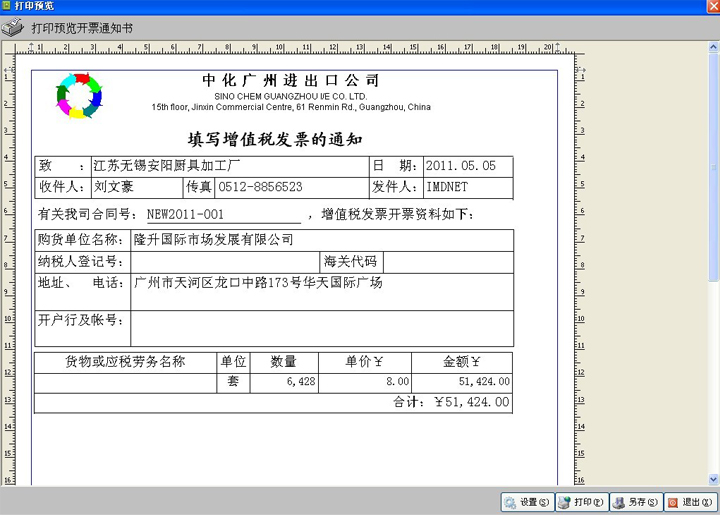Viewport: 720px width, 529px height.
Task: Click the colorful arrow circle company logo
Action: (79, 96)
